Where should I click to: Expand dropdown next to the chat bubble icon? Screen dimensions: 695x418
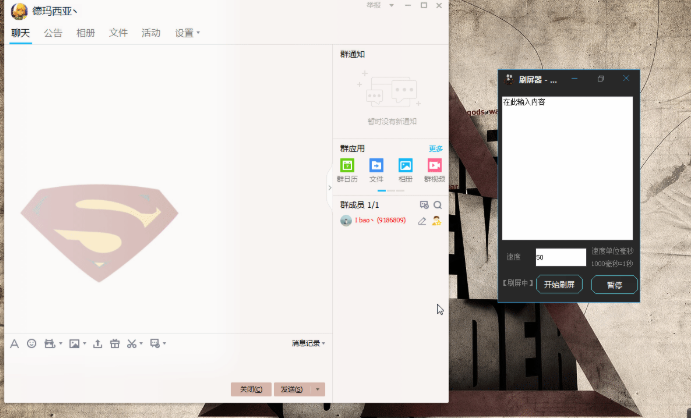tap(164, 344)
